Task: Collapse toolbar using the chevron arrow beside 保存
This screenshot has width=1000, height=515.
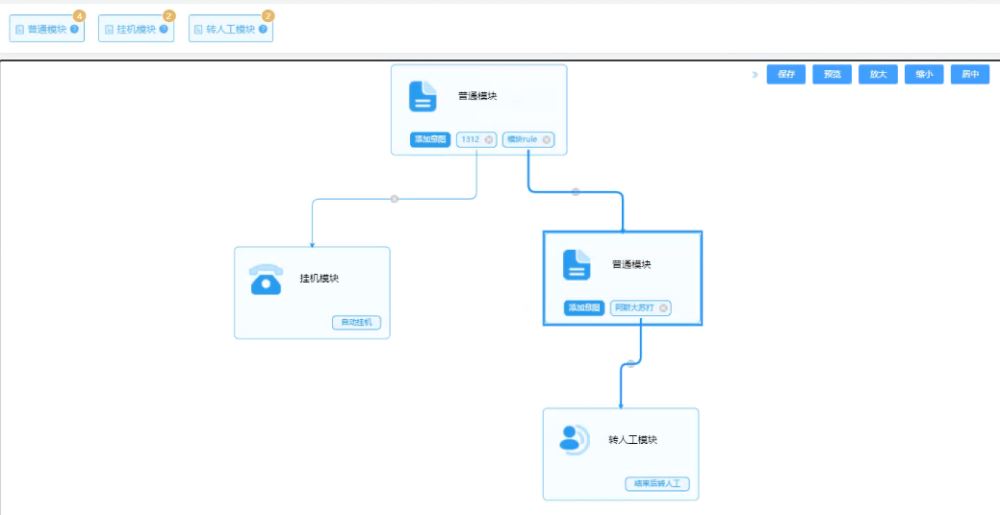Action: click(754, 74)
